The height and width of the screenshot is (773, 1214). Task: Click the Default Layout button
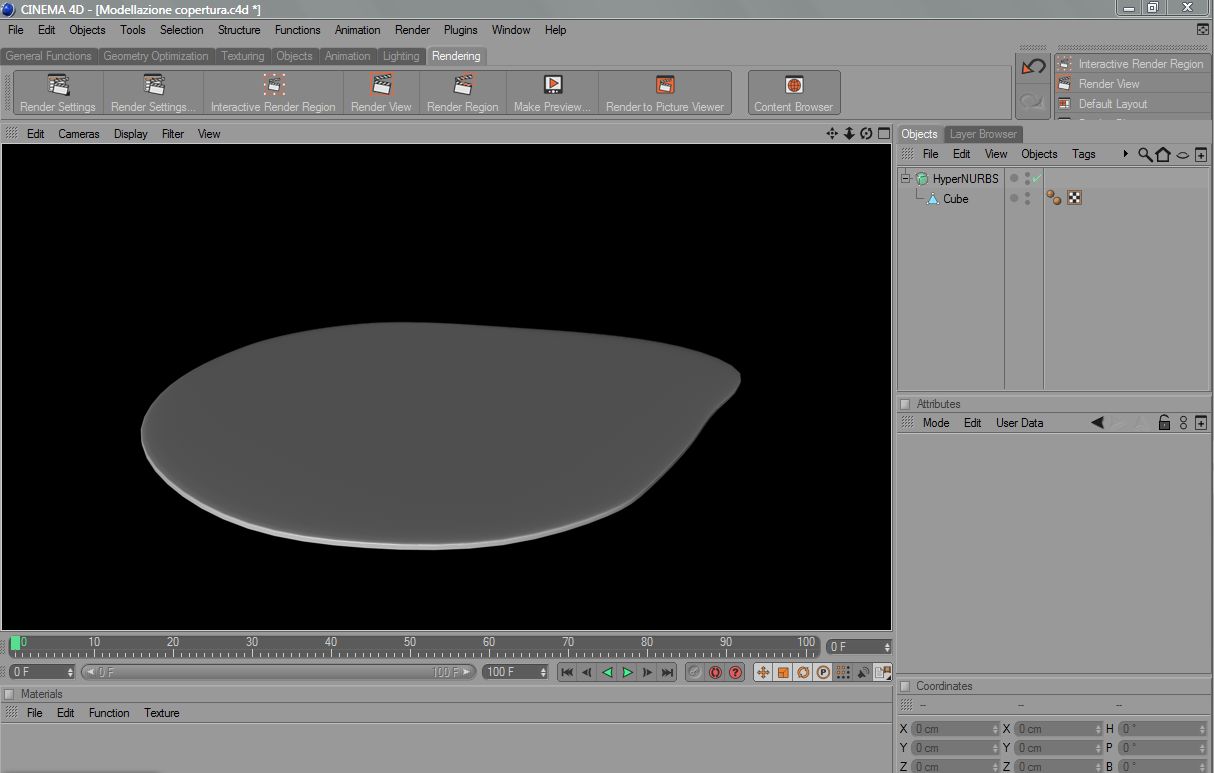[x=1112, y=104]
